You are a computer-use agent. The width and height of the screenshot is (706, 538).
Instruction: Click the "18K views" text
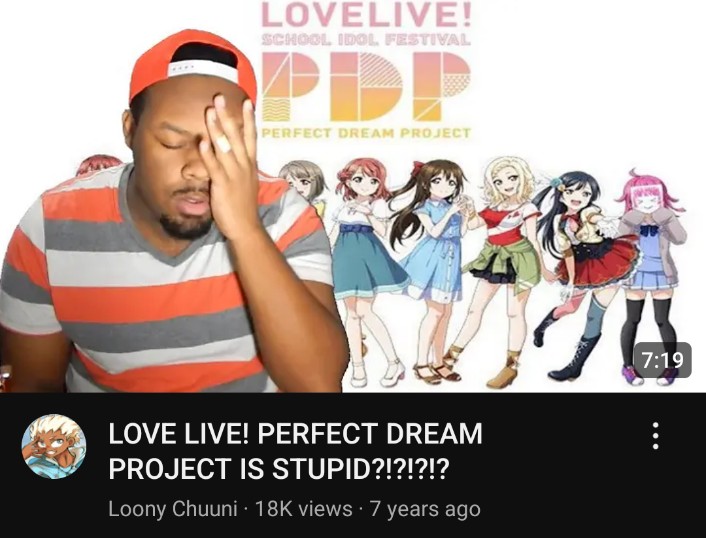pos(304,509)
